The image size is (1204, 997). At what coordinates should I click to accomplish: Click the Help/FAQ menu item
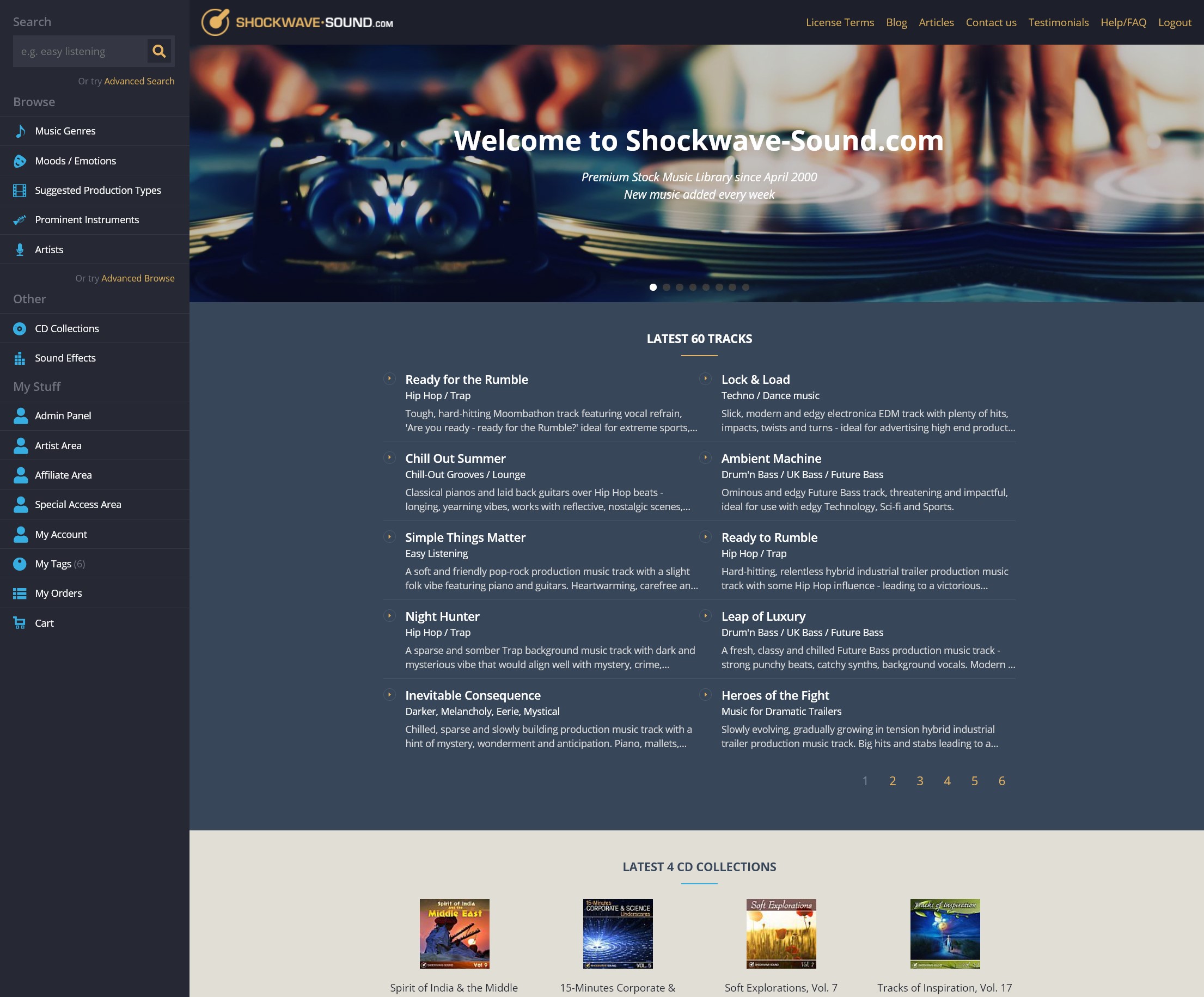pos(1123,21)
